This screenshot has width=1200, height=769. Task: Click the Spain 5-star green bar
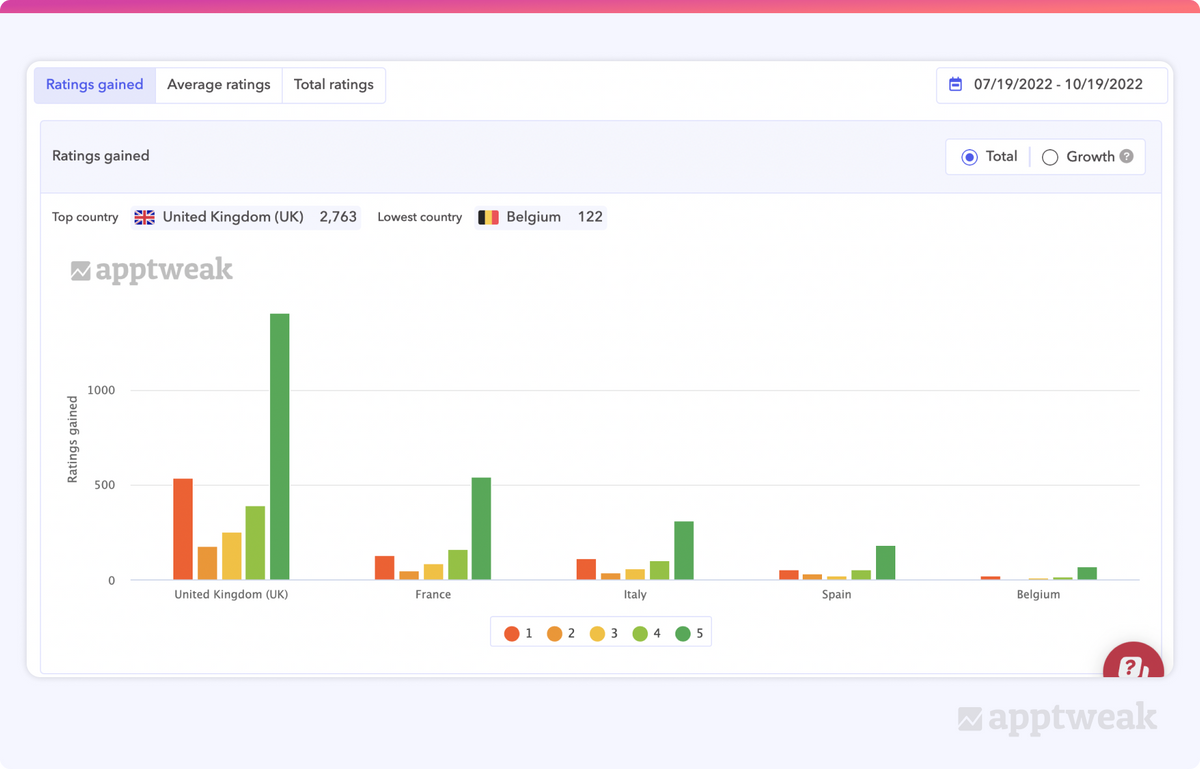[885, 563]
